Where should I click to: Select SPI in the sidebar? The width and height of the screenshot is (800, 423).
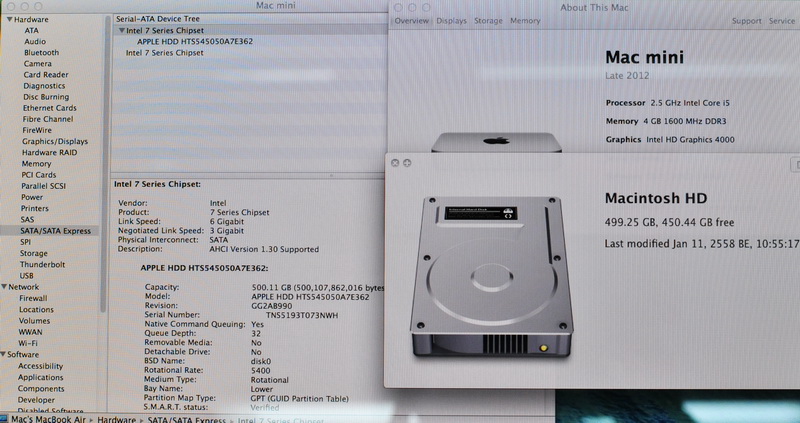click(26, 242)
